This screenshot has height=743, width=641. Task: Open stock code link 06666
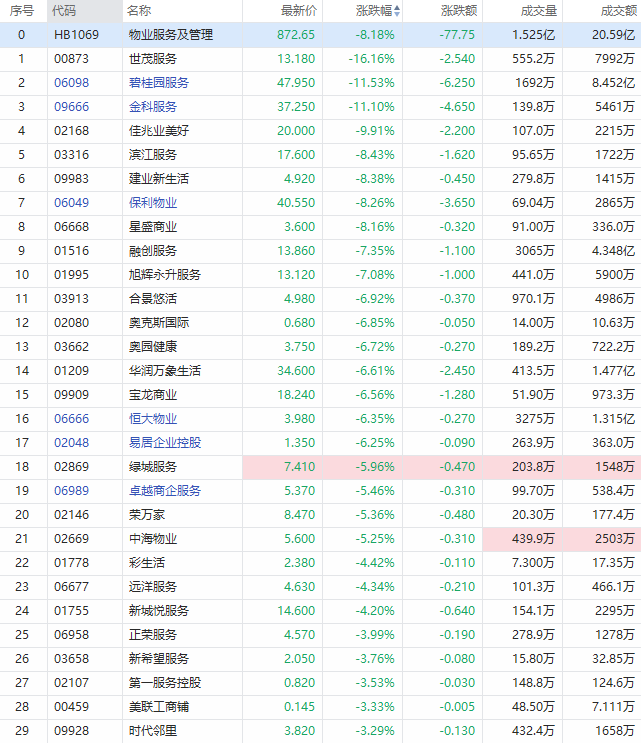coord(72,418)
